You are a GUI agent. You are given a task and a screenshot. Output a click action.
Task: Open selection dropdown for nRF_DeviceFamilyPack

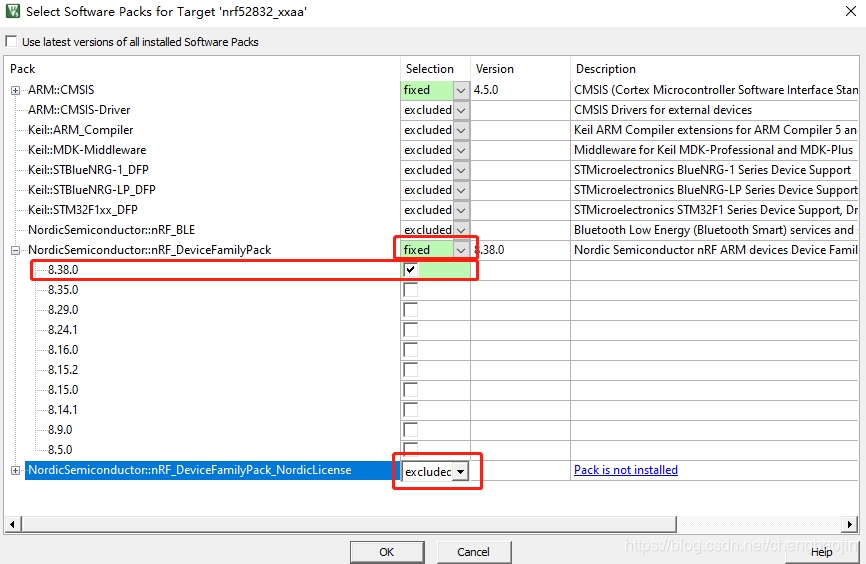(461, 250)
